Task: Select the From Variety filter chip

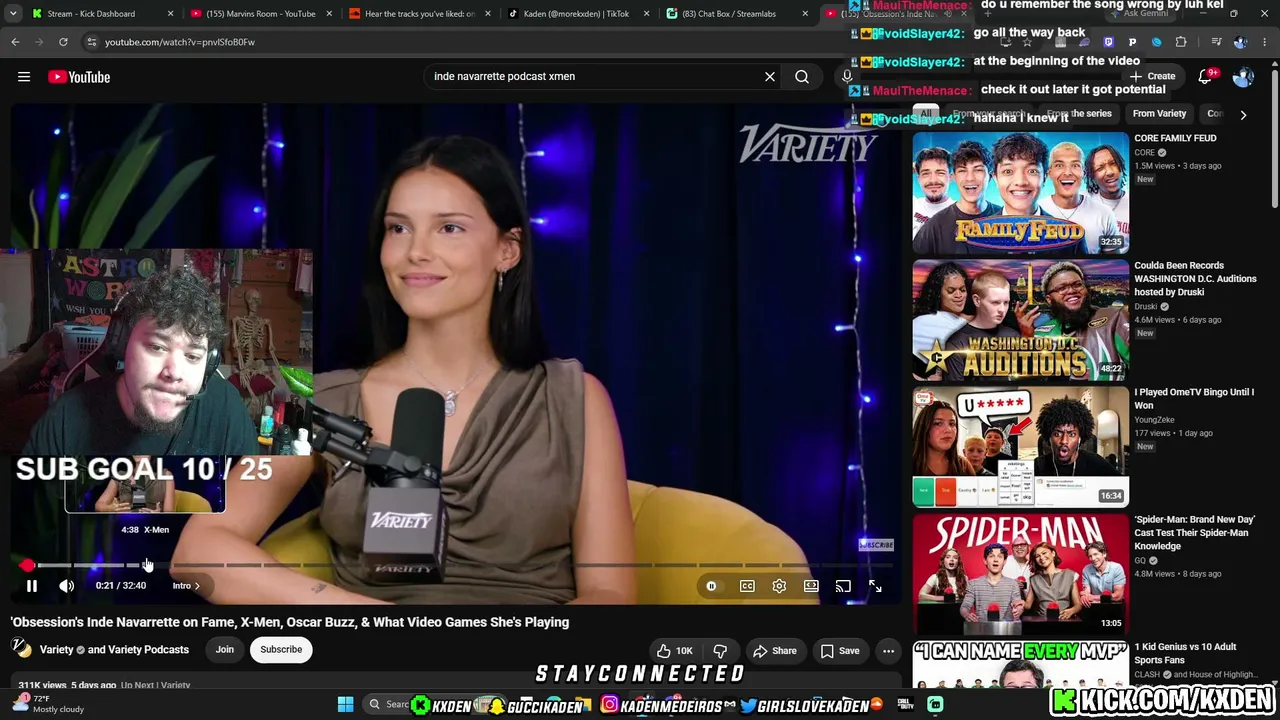Action: coord(1159,114)
